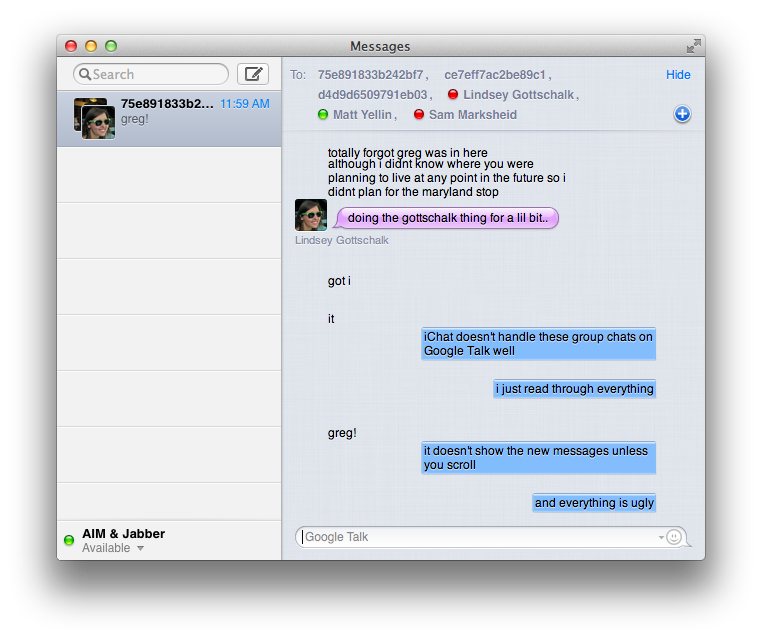Click the green status dot beside Matt Yellin
The height and width of the screenshot is (639, 762).
click(323, 115)
